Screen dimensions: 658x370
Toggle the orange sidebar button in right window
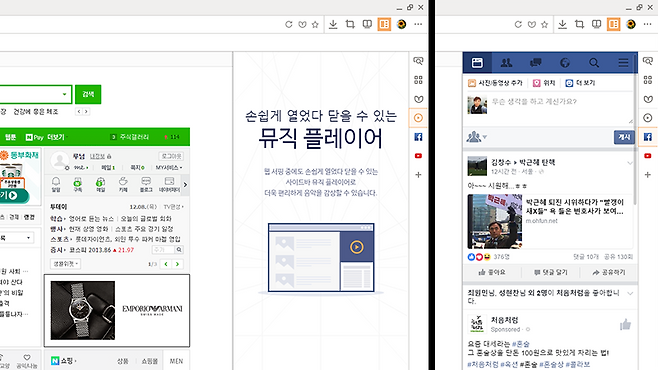pos(614,24)
